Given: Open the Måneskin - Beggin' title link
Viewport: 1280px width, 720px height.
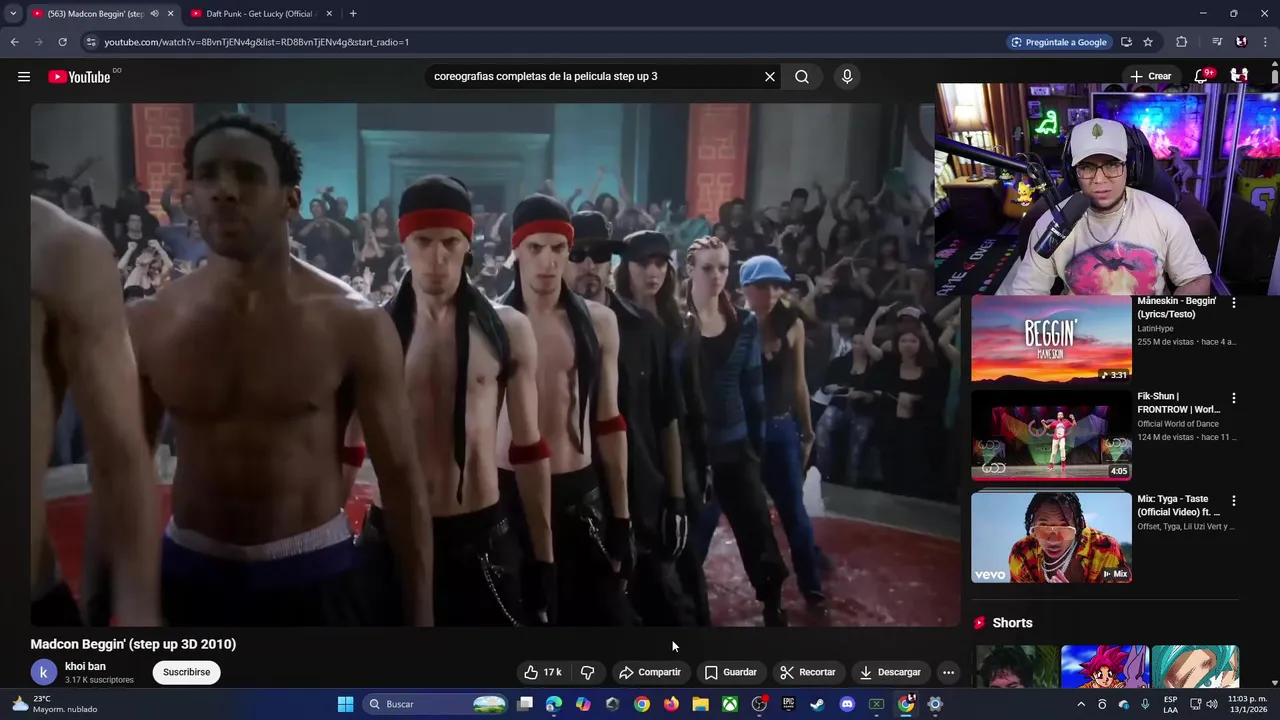Looking at the screenshot, I should (x=1176, y=307).
